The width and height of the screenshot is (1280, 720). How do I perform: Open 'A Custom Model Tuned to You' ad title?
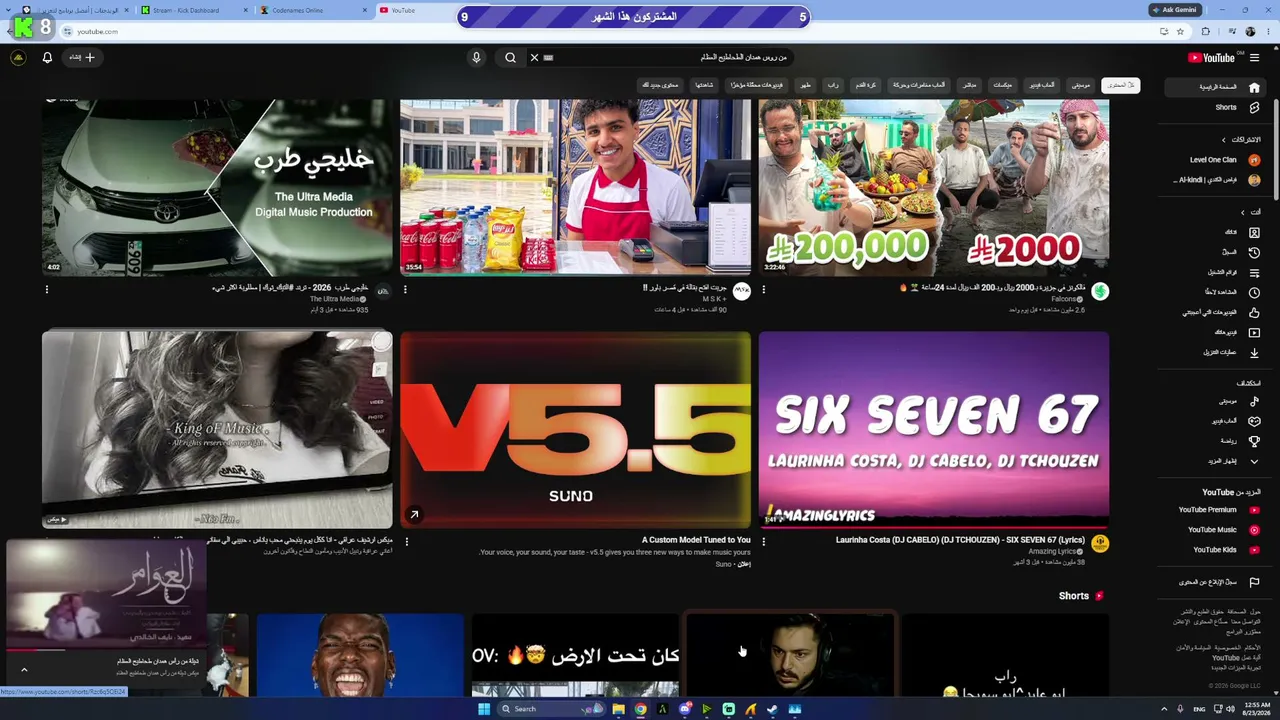click(x=696, y=540)
